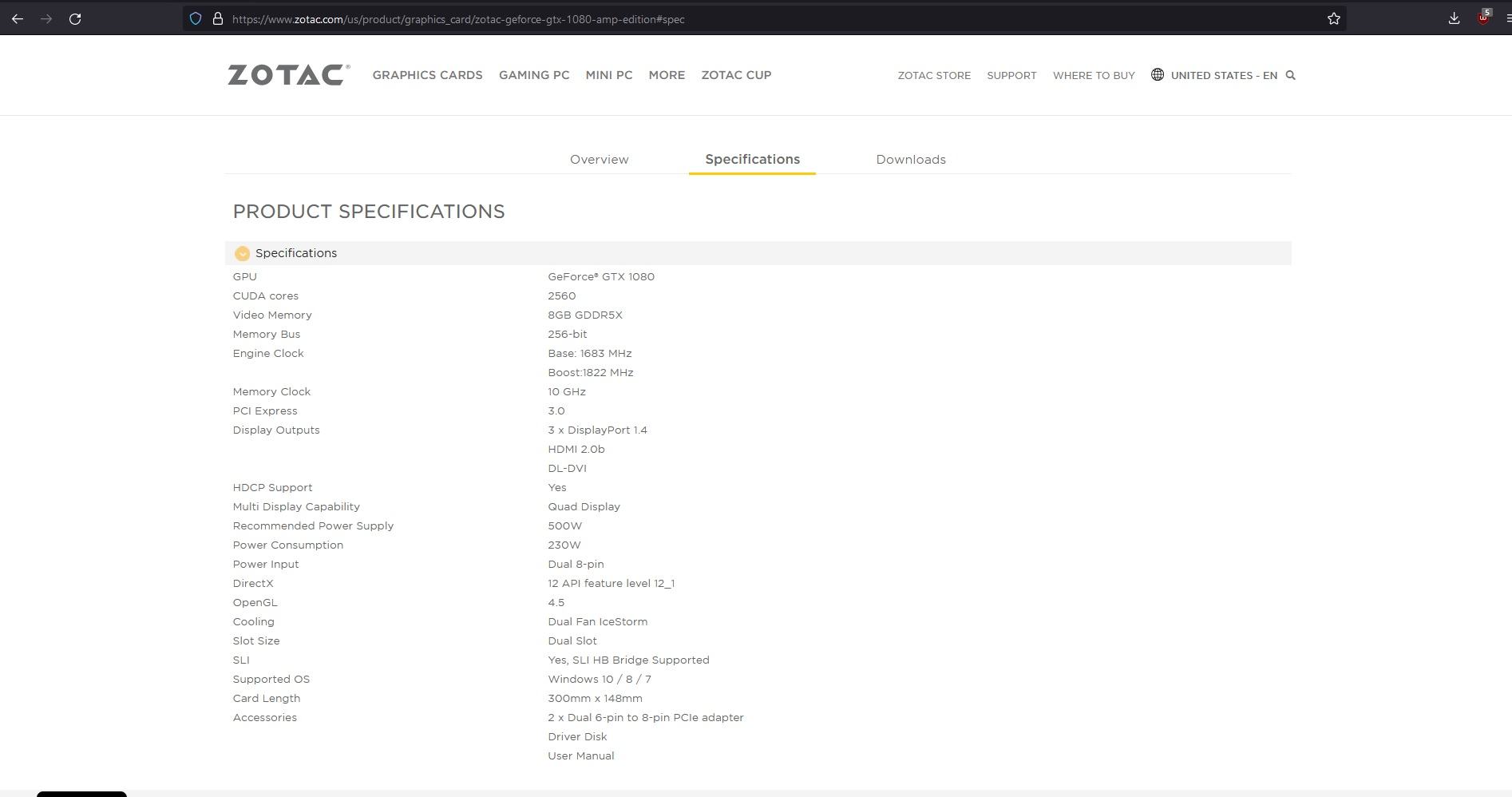Go back with the browser back arrow
Viewport: 1512px width, 797px height.
coord(18,18)
